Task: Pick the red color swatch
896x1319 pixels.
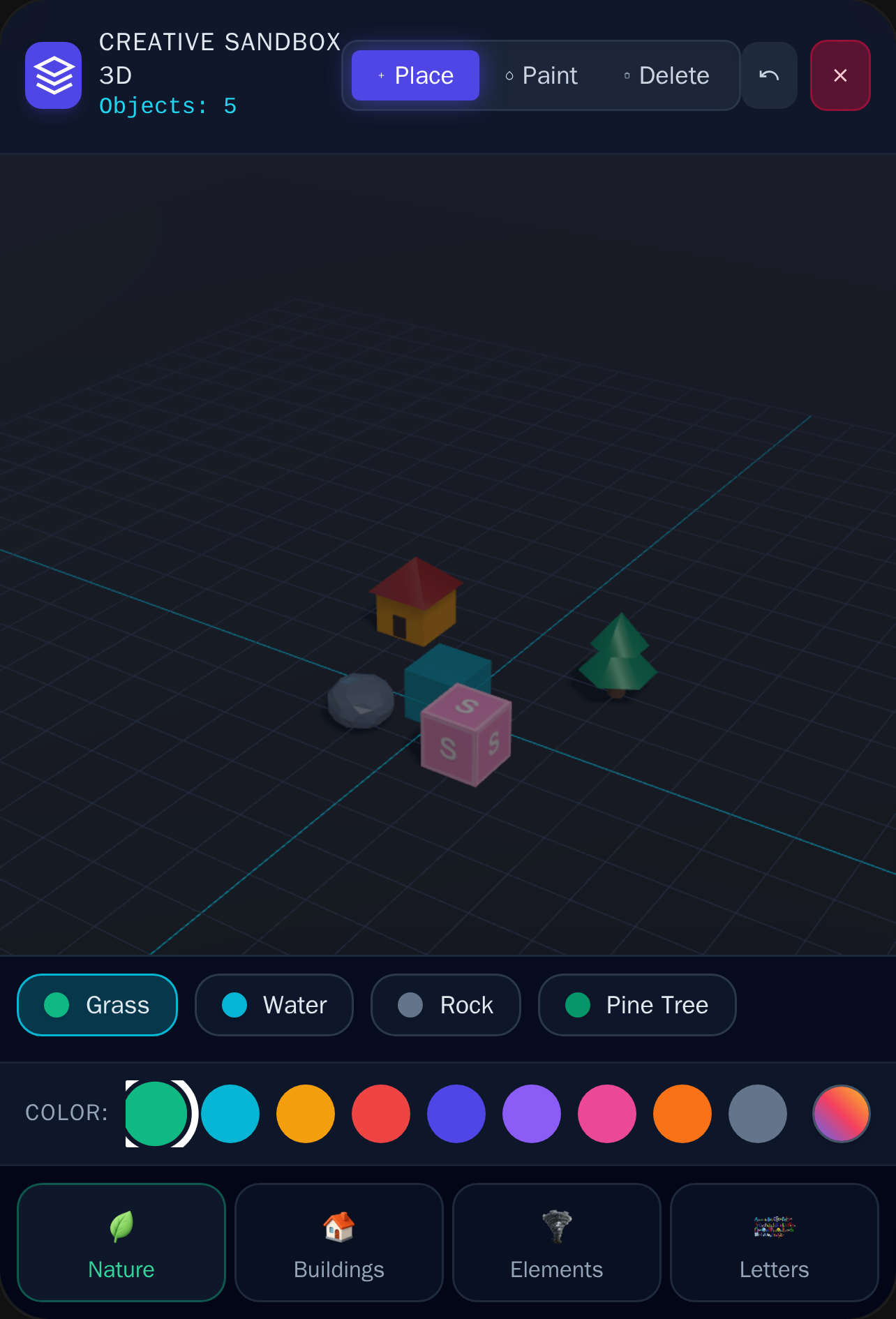Action: tap(381, 1114)
